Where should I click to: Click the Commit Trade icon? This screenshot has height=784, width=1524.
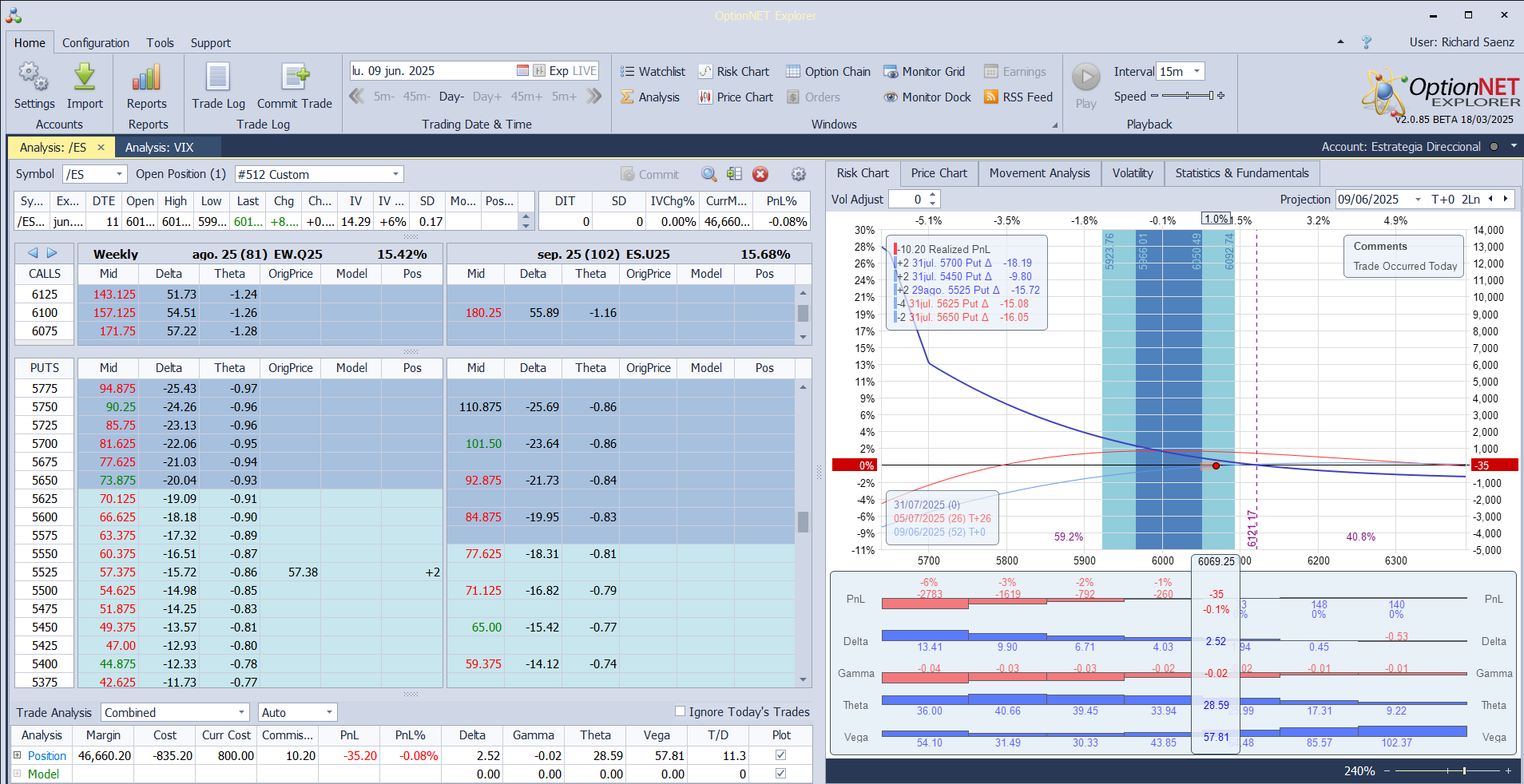tap(294, 78)
